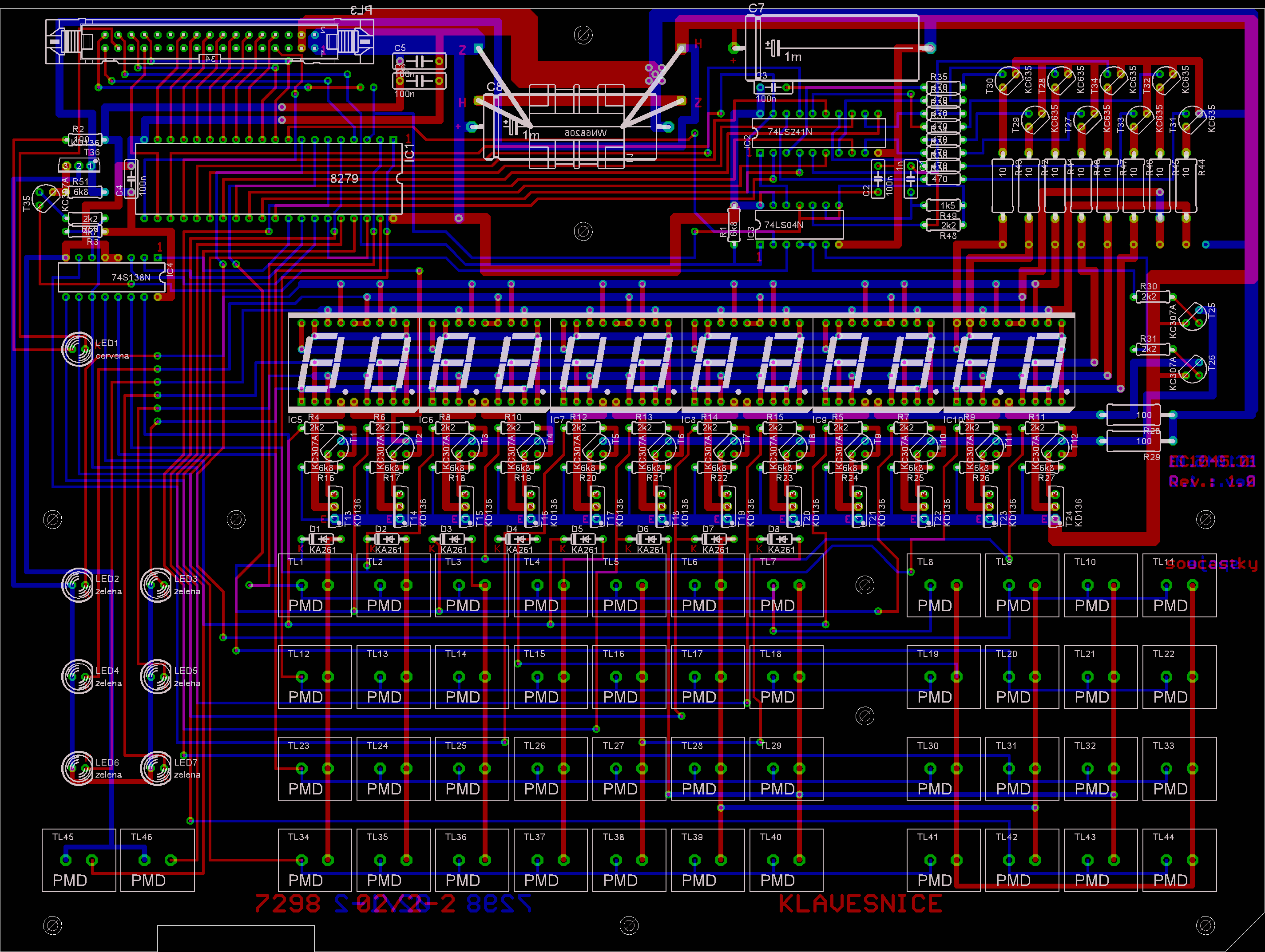Select the TL19 PMD key switch
The height and width of the screenshot is (952, 1265).
(x=943, y=676)
